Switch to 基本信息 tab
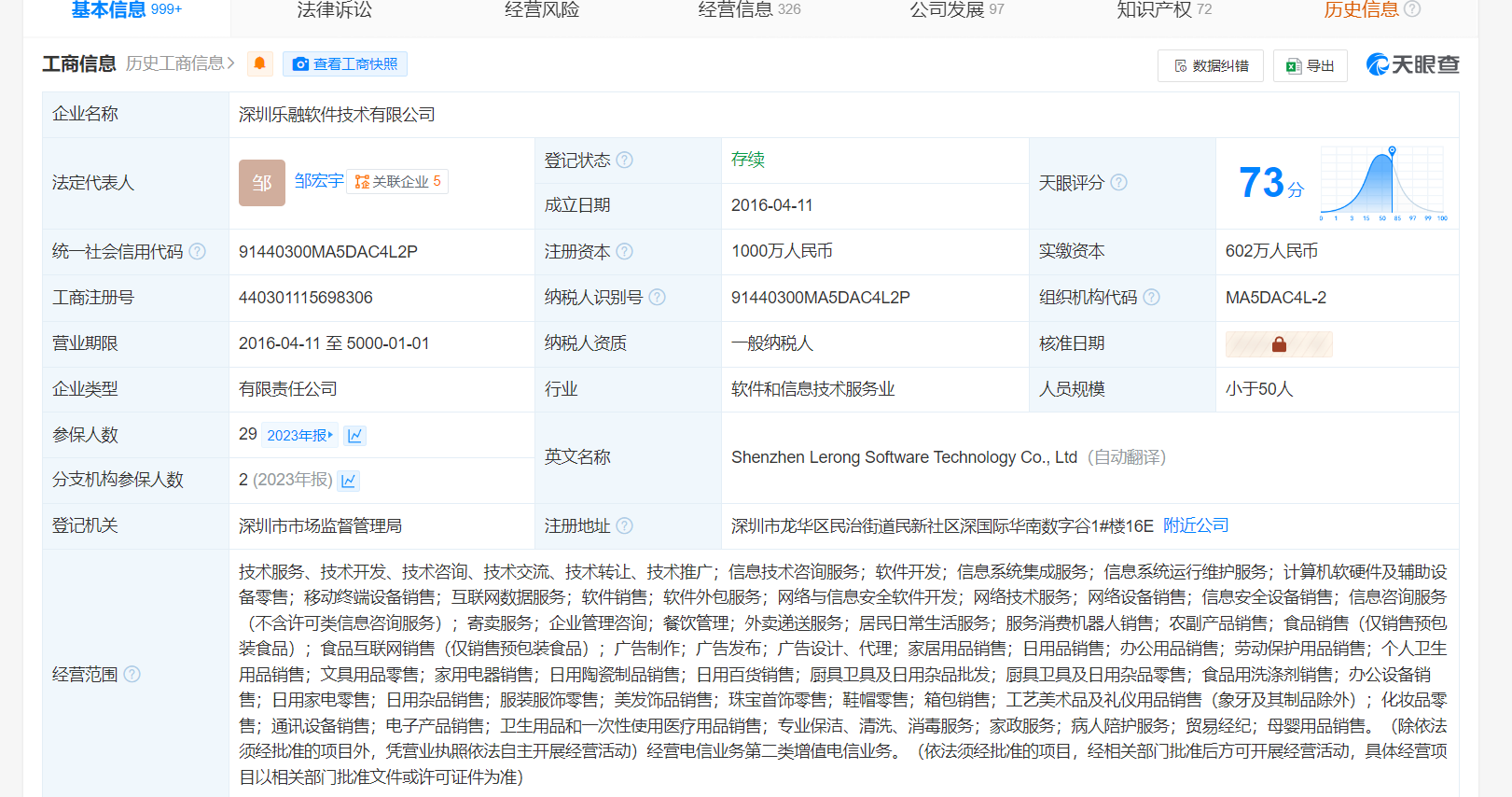The height and width of the screenshot is (797, 1512). (127, 9)
